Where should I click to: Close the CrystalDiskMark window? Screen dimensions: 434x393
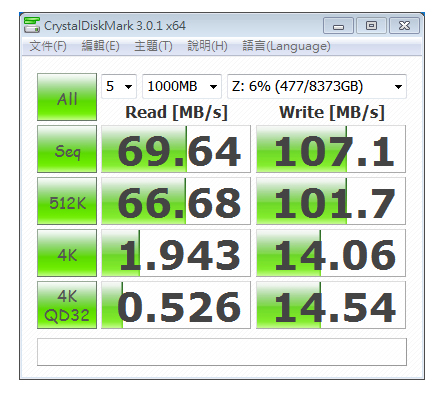coord(404,26)
